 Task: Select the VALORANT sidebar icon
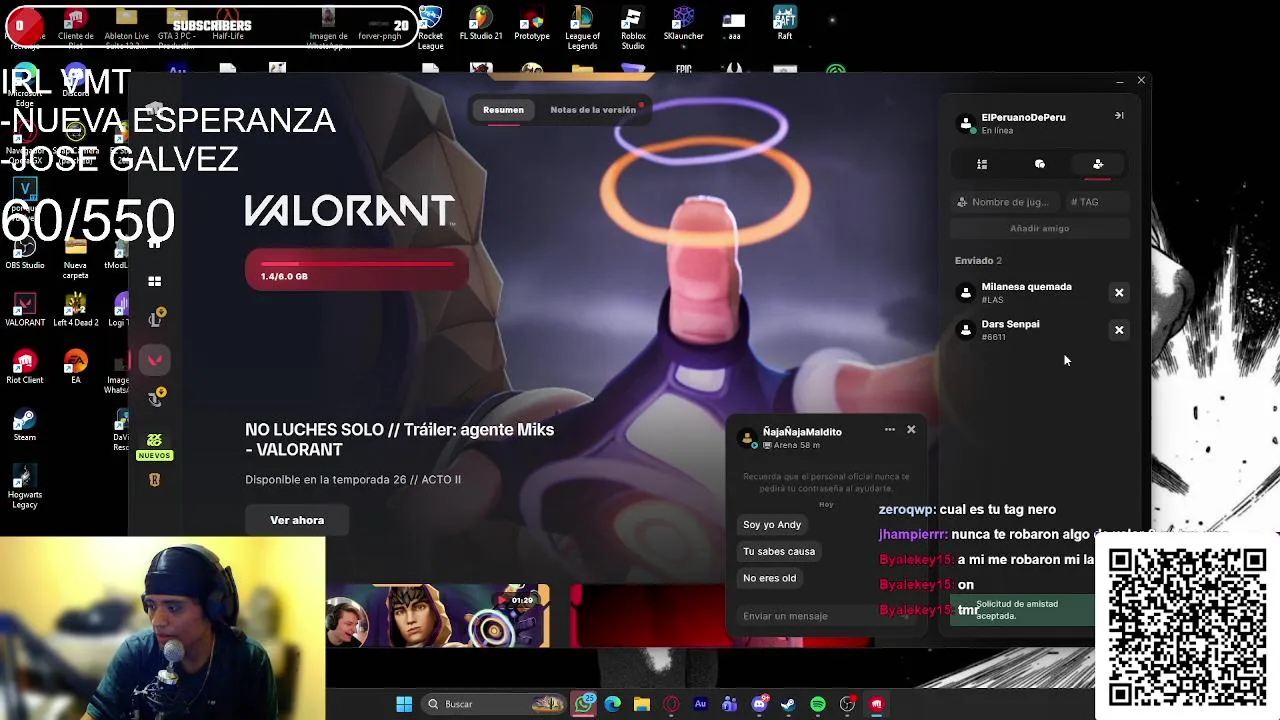point(155,360)
